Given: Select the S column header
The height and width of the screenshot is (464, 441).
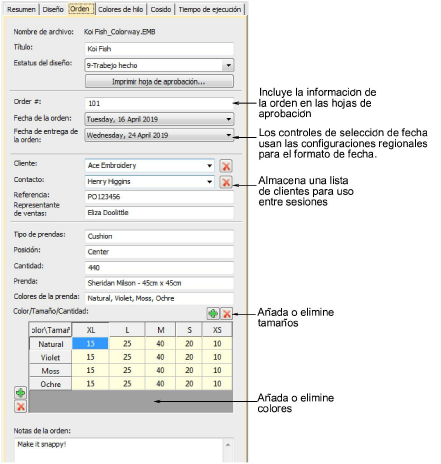Looking at the screenshot, I should click(x=189, y=330).
